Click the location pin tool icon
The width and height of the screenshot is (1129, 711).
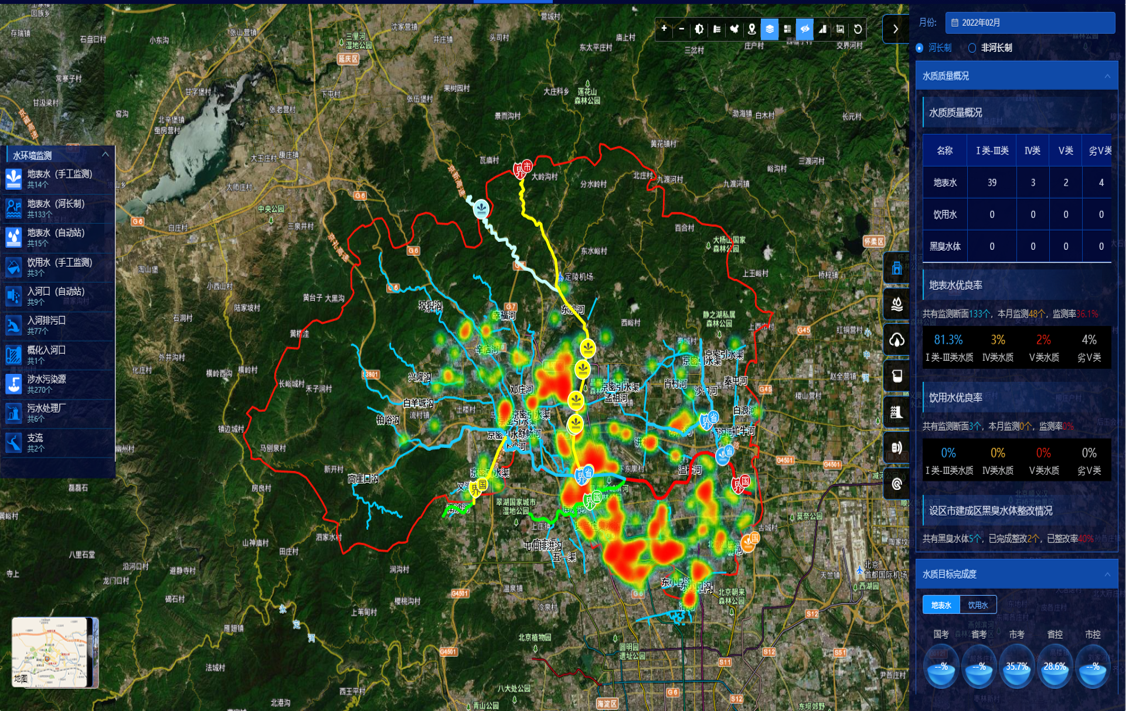tap(752, 29)
